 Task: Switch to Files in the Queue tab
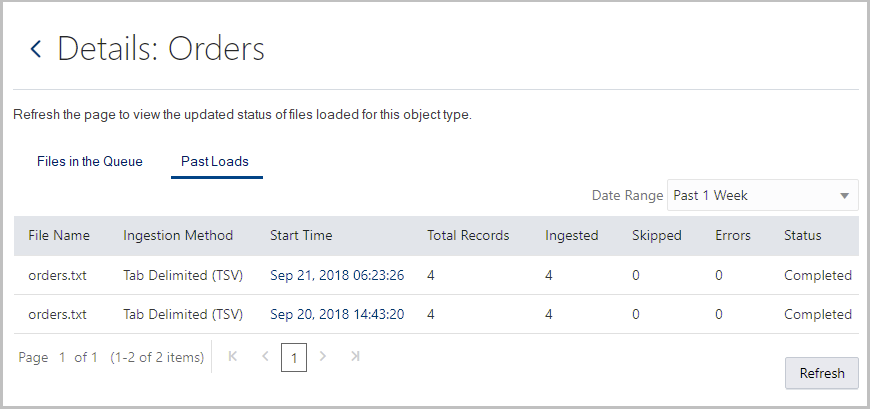pyautogui.click(x=90, y=161)
